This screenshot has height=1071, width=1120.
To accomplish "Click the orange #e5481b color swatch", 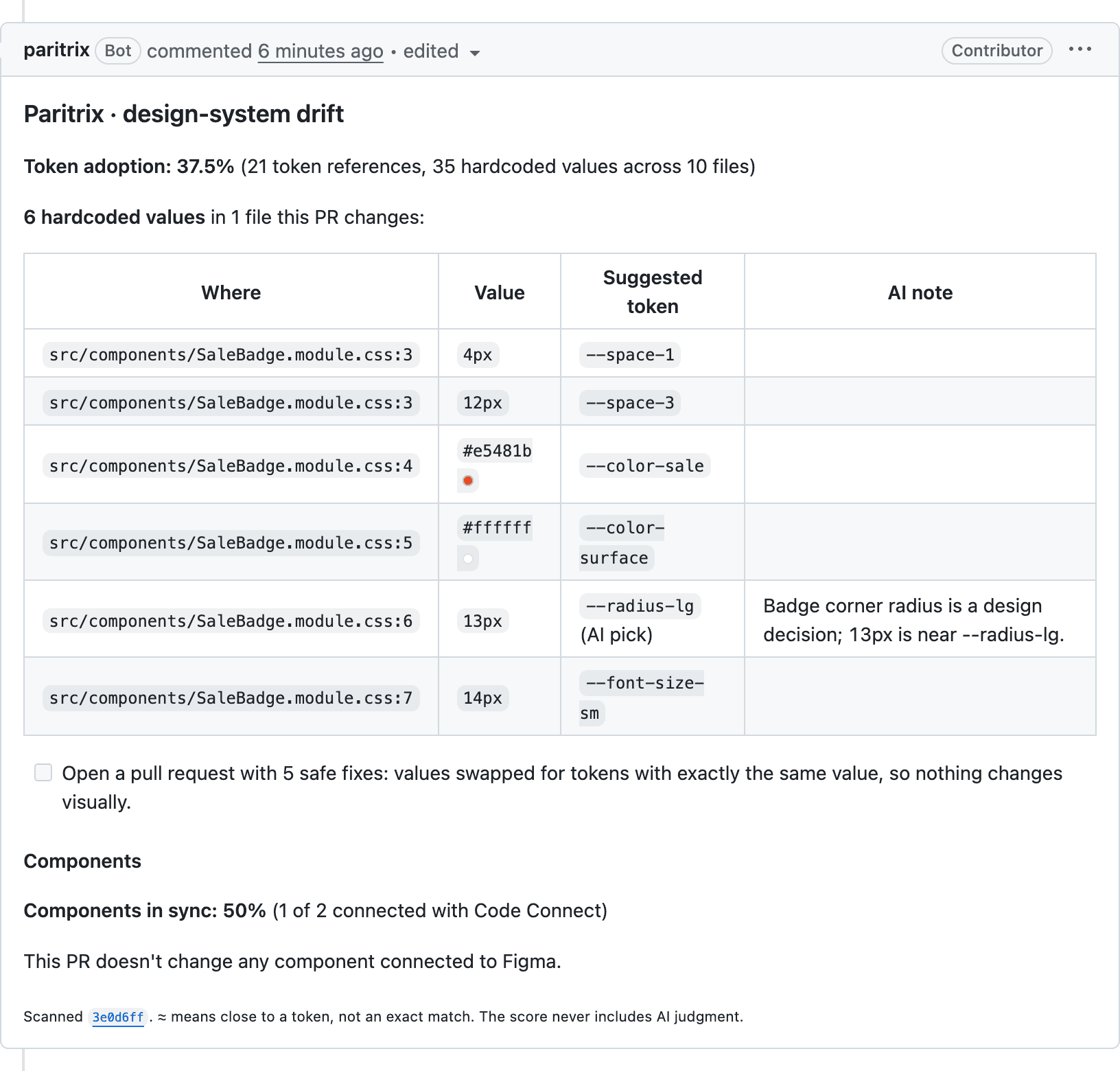I will click(468, 481).
